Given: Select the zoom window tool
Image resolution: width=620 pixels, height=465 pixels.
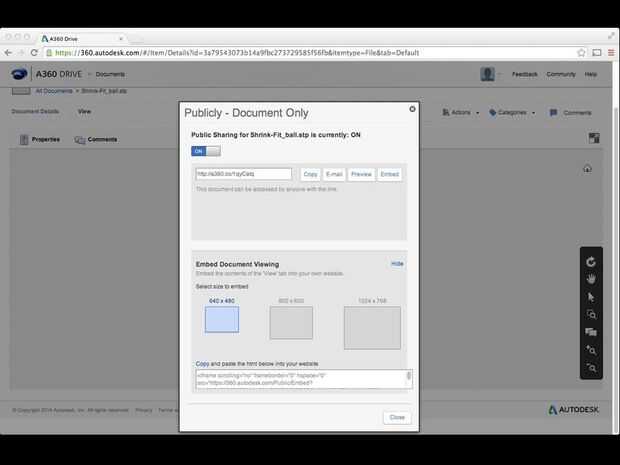Looking at the screenshot, I should click(591, 315).
